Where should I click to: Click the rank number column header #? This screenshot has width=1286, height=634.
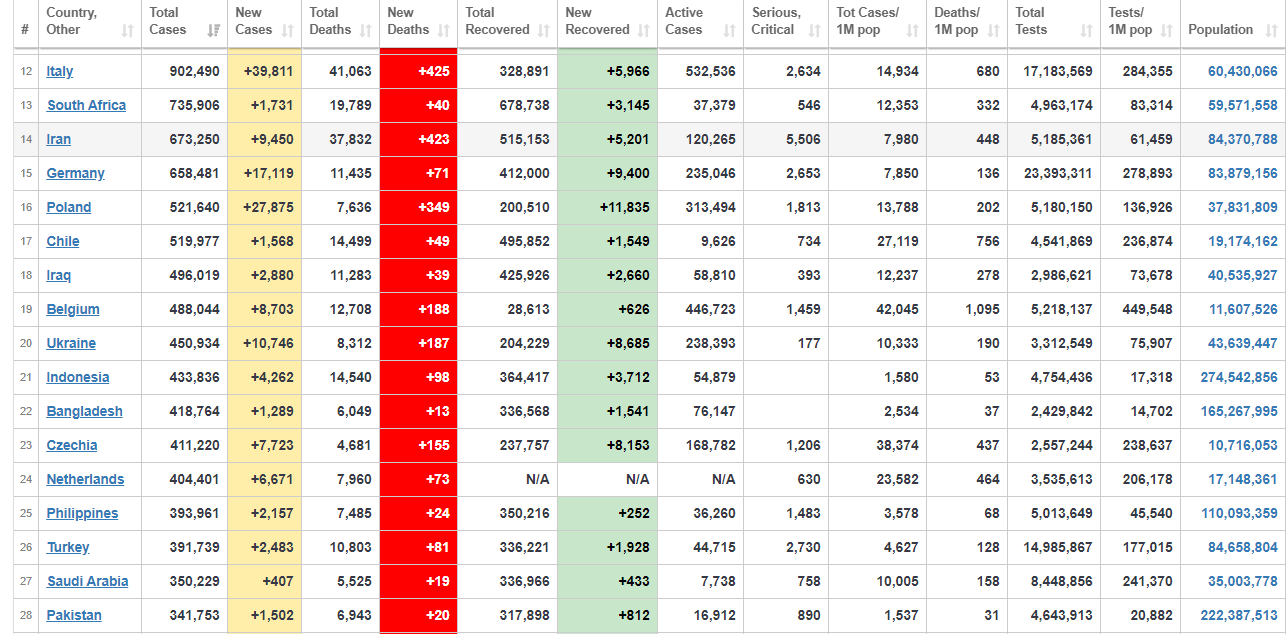coord(25,22)
